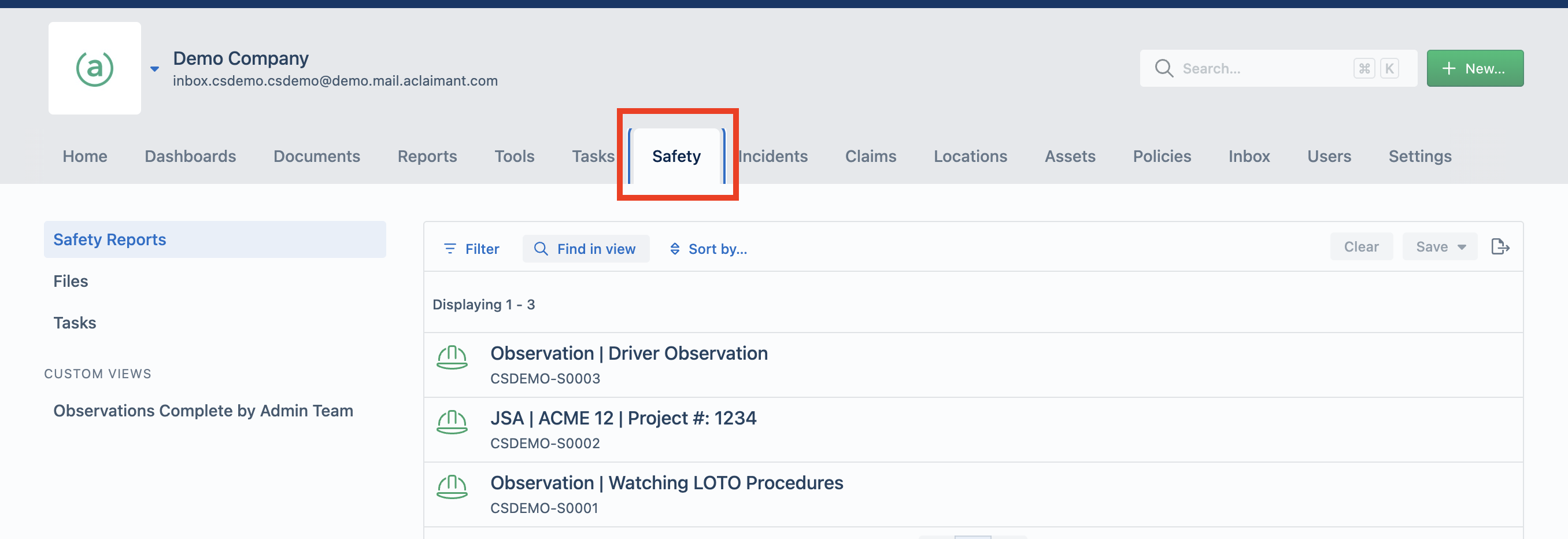
Task: Click hard hat icon for JSA ACME 12
Action: (452, 422)
